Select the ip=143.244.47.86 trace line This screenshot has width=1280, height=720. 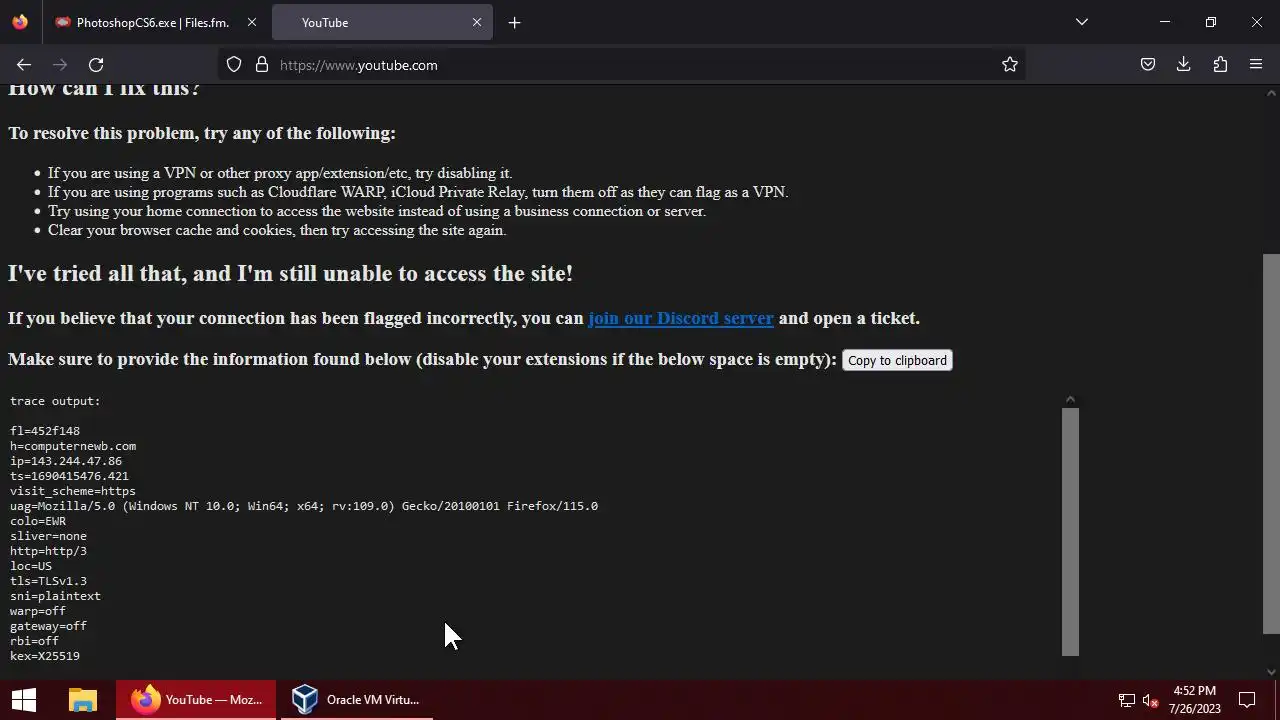click(66, 461)
